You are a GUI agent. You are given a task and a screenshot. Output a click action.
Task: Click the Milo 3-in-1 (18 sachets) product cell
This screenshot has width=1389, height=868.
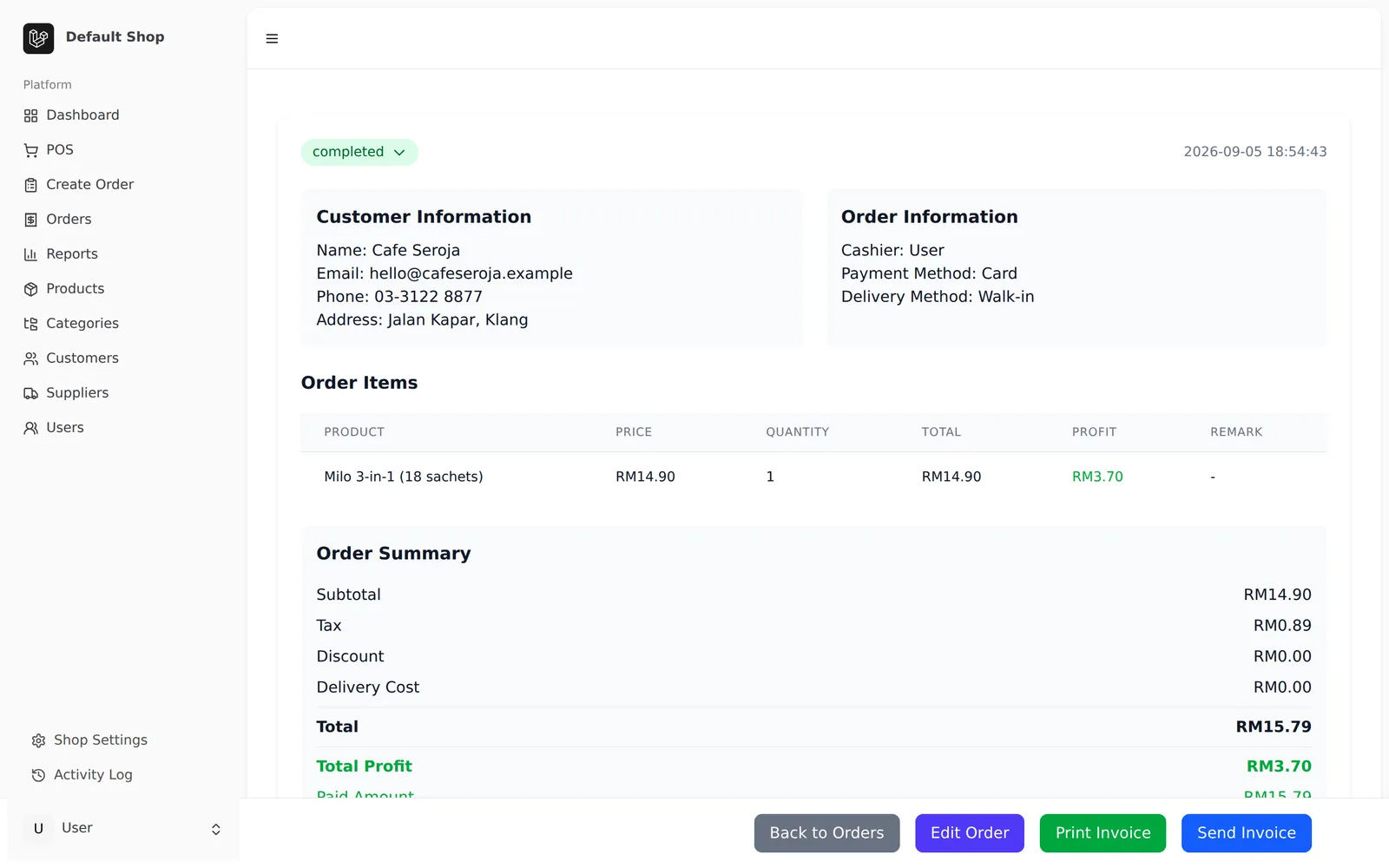click(x=404, y=477)
